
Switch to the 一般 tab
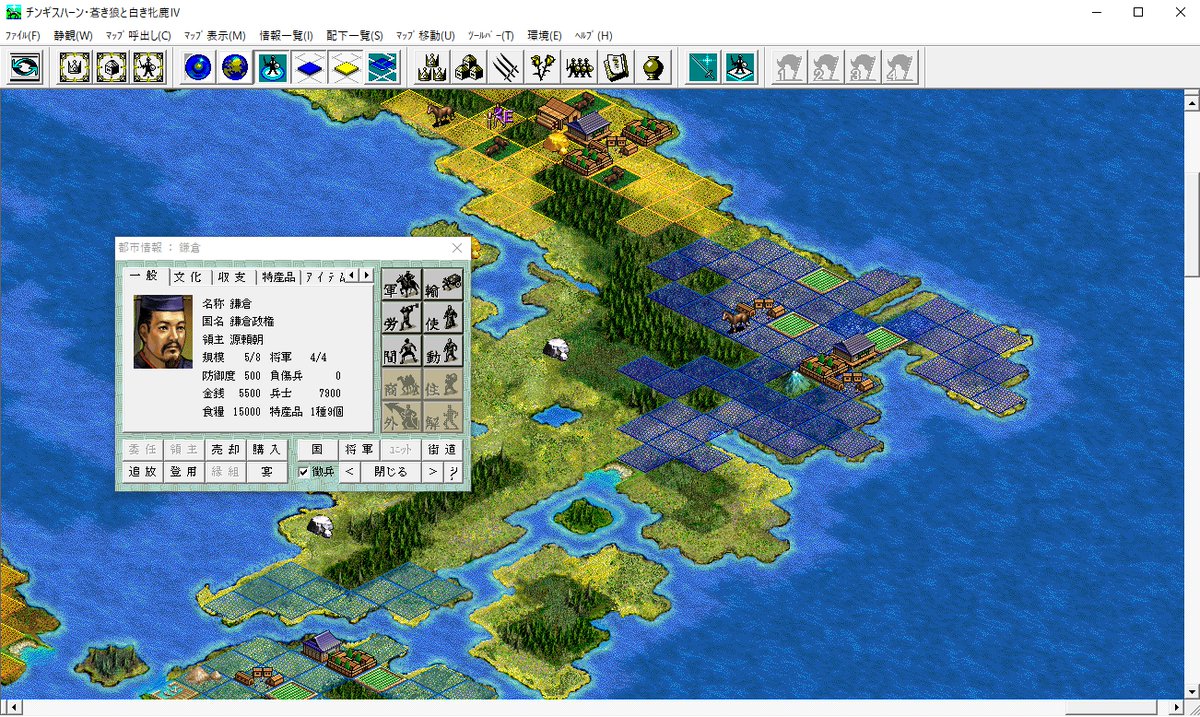click(143, 276)
